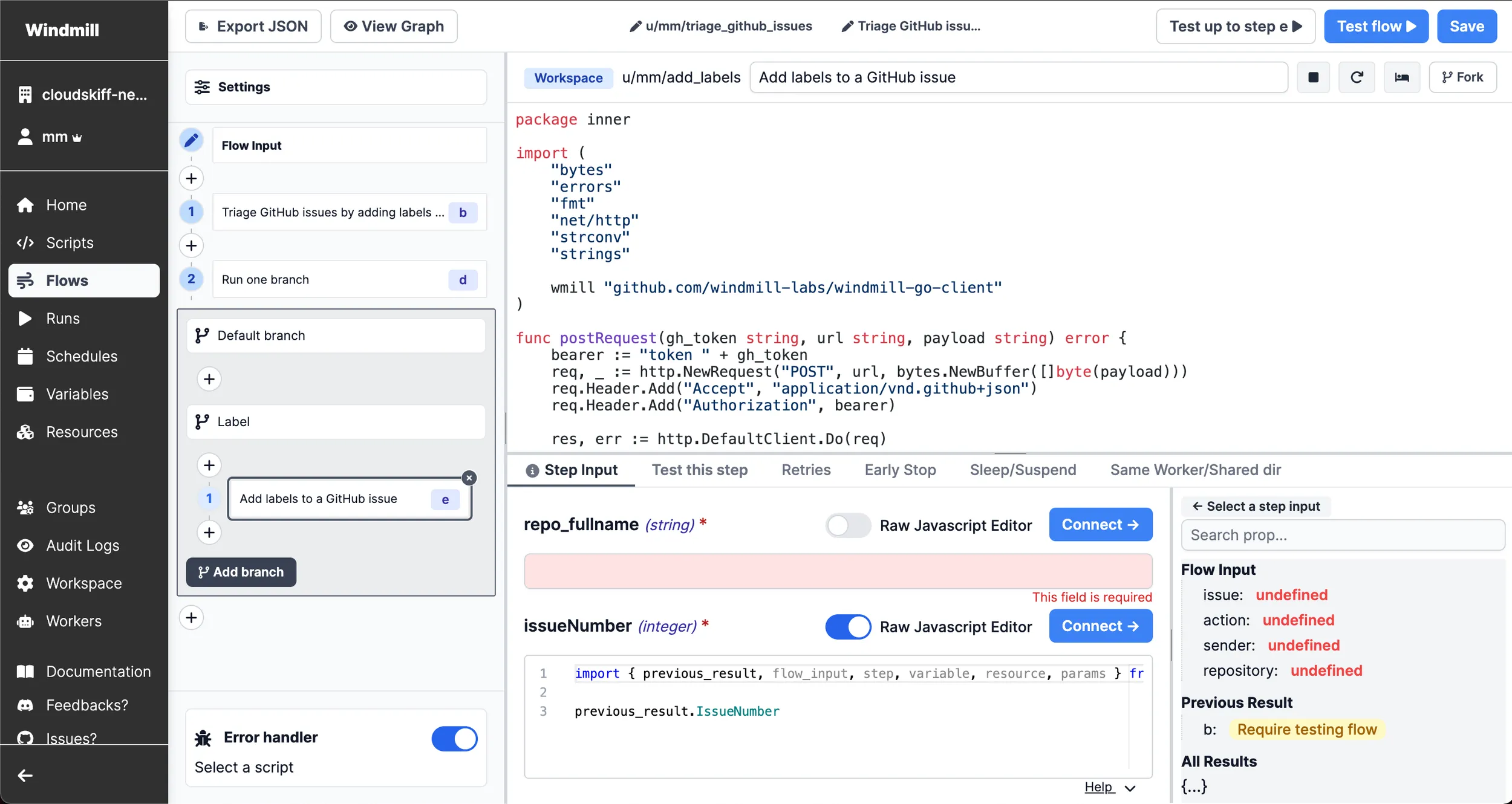Disable Raw Javascript Editor for issueNumber

pos(848,627)
